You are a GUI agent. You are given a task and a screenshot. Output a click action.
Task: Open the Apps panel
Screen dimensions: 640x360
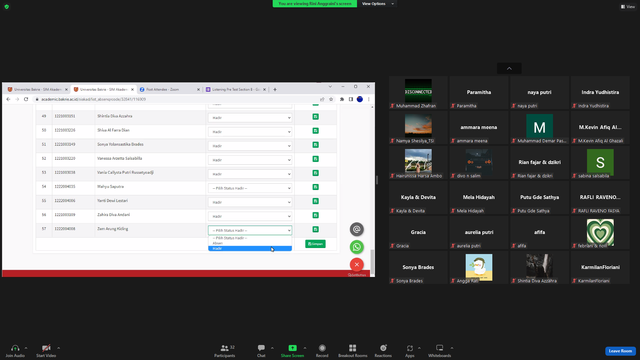tap(410, 350)
